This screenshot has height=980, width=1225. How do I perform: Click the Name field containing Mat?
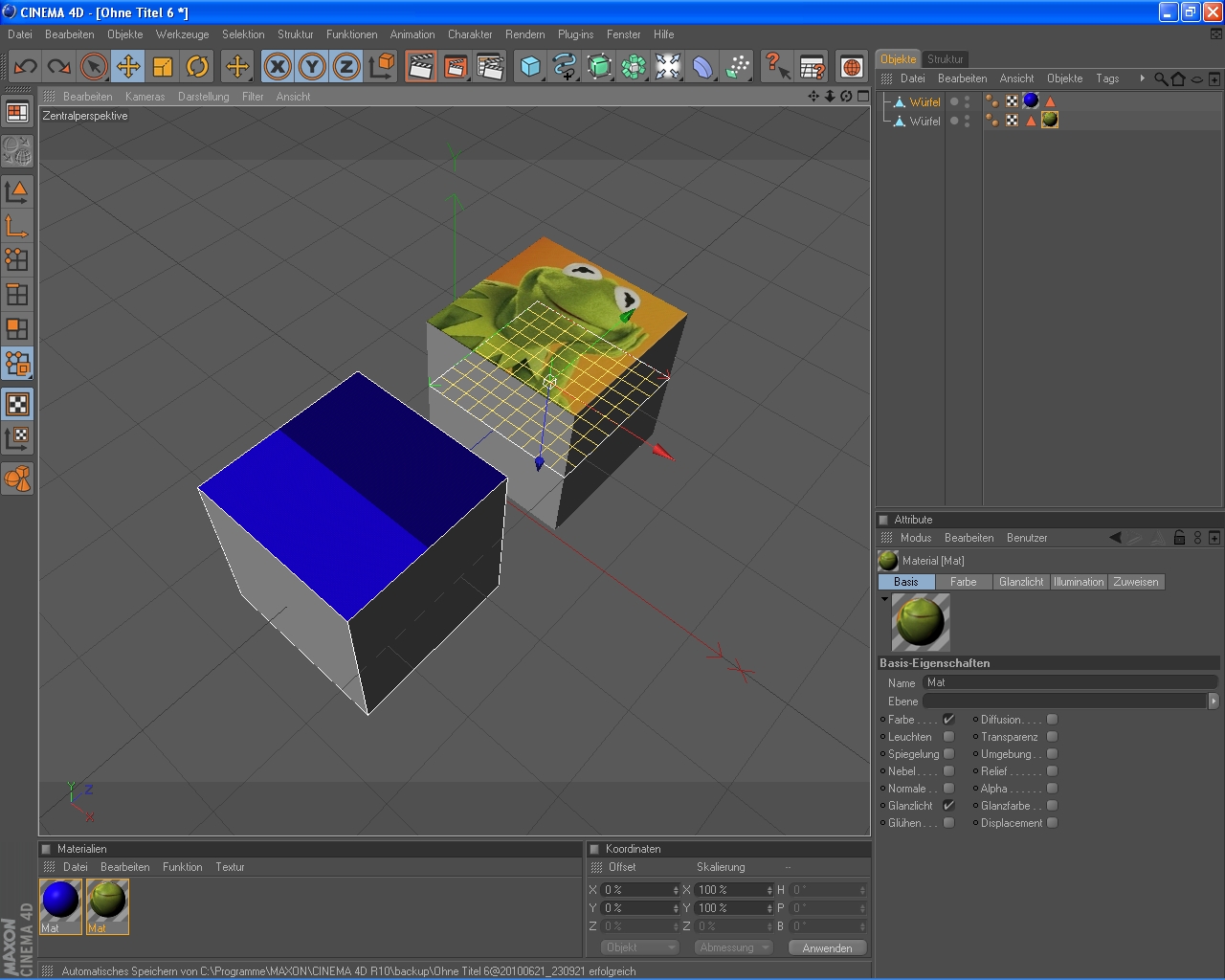(1070, 682)
